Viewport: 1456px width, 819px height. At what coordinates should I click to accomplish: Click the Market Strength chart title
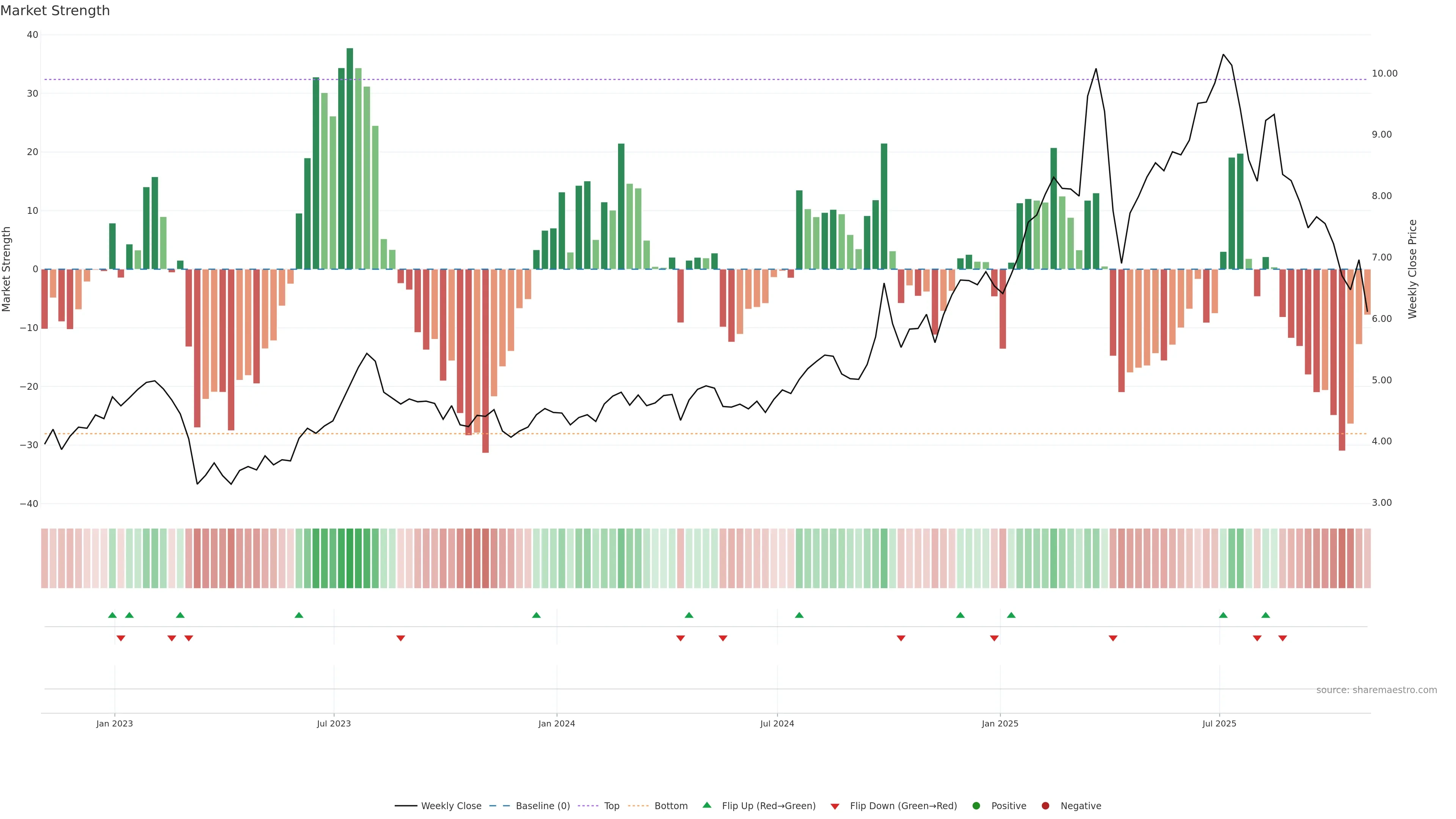click(55, 11)
